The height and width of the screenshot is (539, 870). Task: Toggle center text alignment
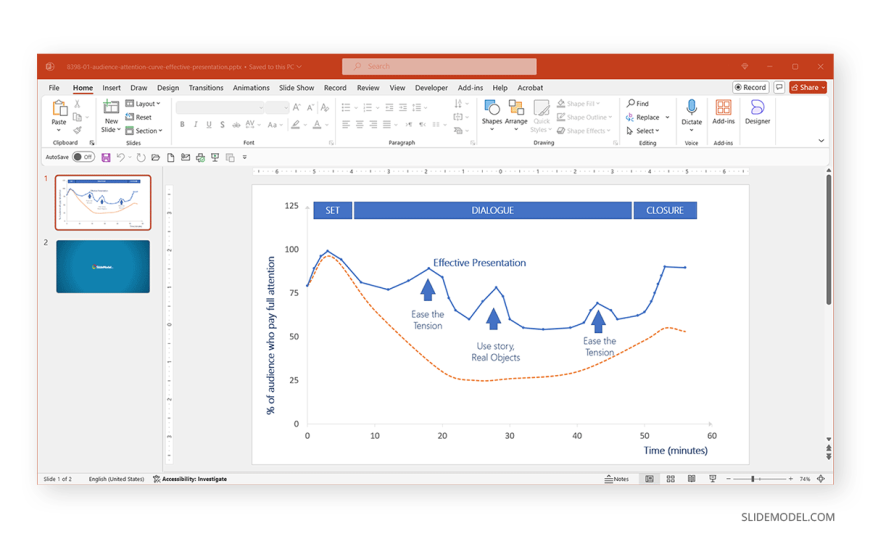pos(360,124)
